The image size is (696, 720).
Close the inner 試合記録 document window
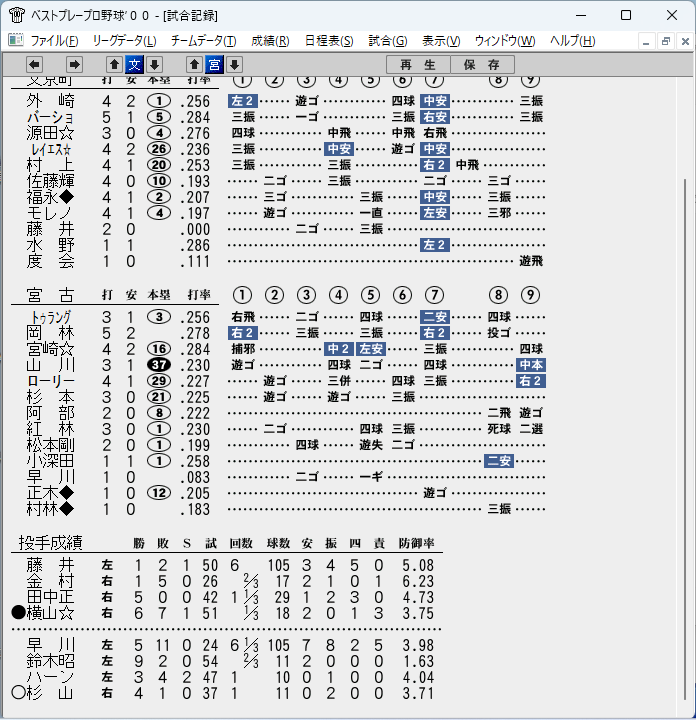point(685,42)
